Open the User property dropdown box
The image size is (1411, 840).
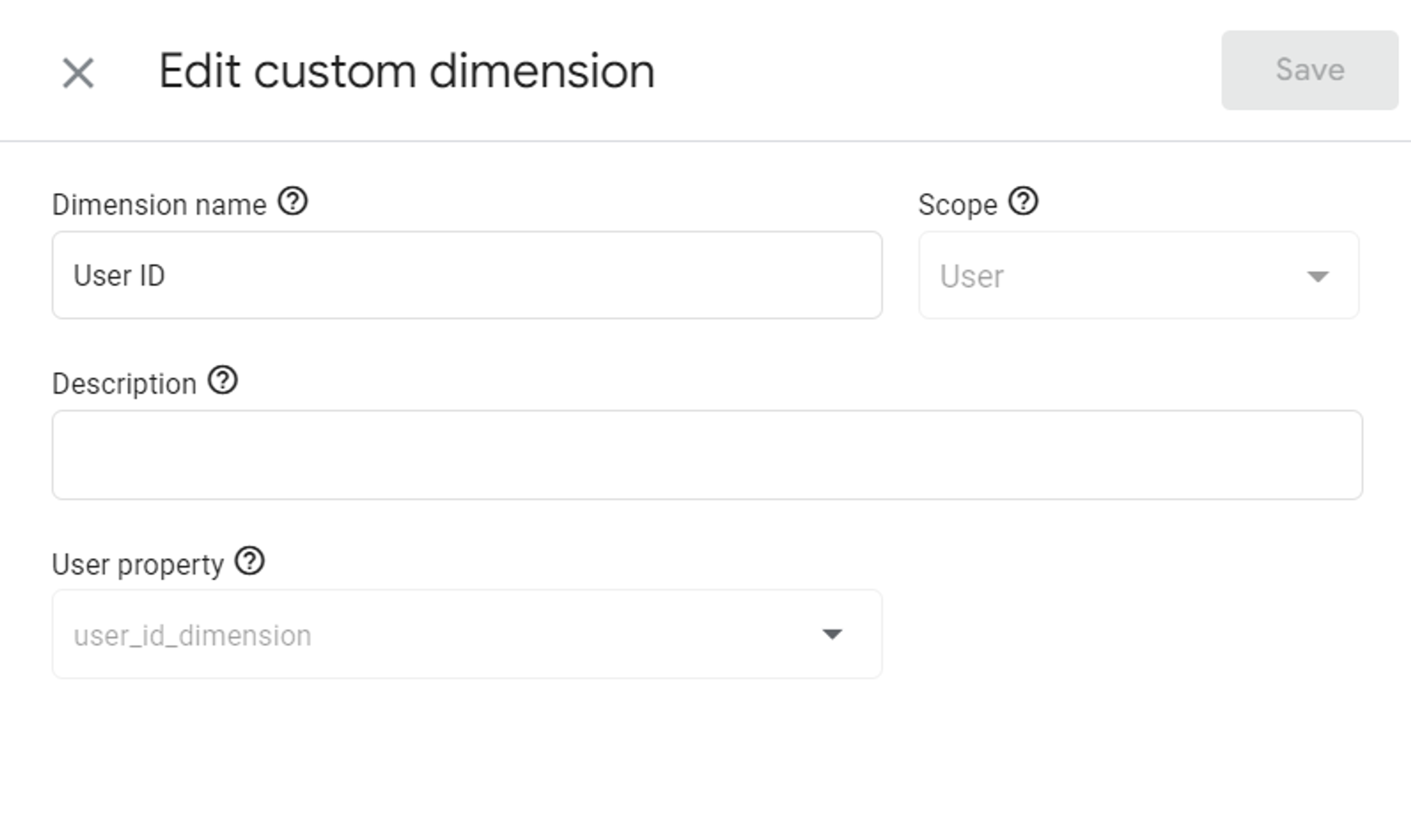[x=466, y=634]
